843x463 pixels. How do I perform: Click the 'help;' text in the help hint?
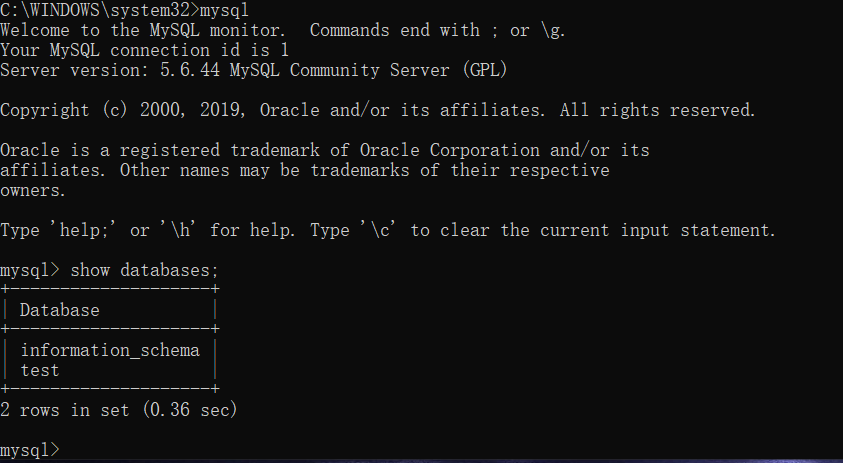(84, 230)
